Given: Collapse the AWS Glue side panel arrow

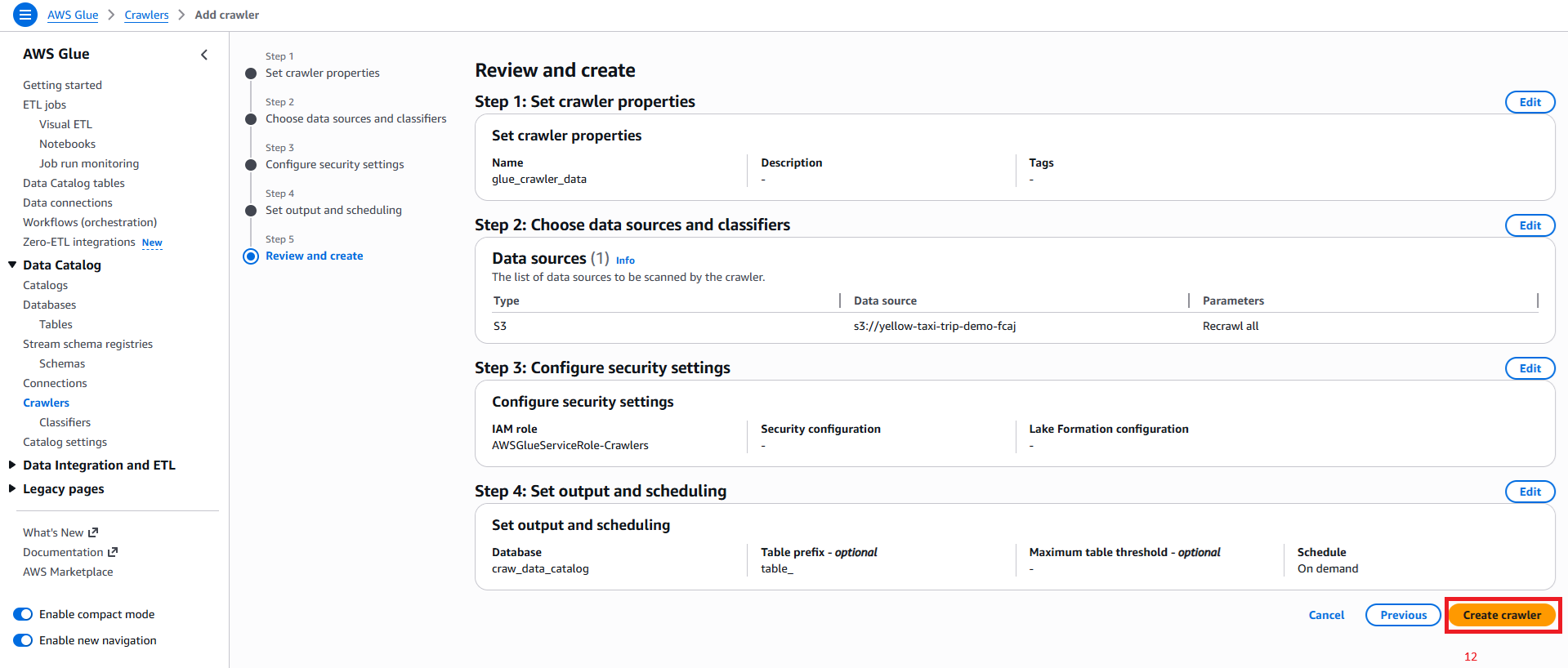Looking at the screenshot, I should [x=204, y=55].
